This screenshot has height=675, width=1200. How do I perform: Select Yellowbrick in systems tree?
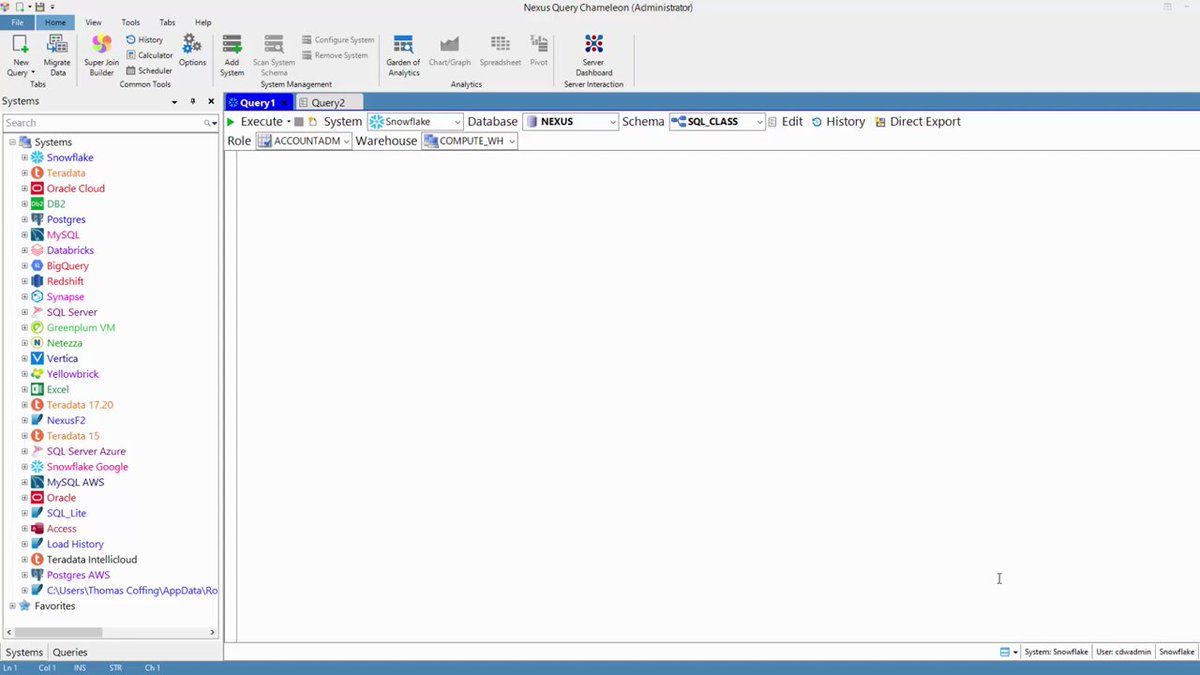pos(73,374)
